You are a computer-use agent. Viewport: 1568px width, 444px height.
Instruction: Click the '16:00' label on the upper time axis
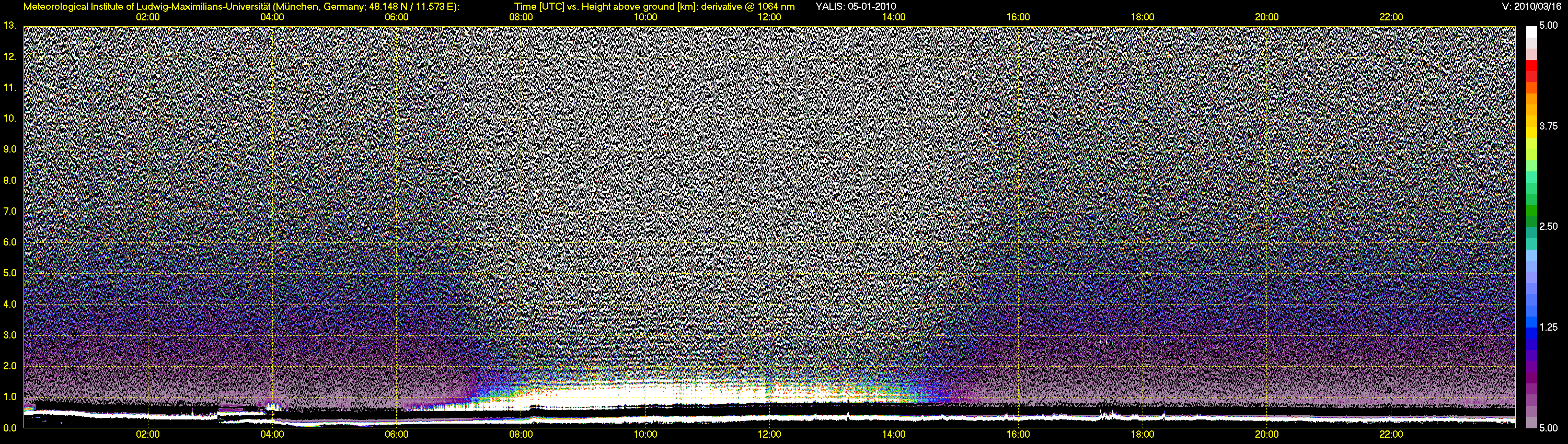pyautogui.click(x=1018, y=17)
